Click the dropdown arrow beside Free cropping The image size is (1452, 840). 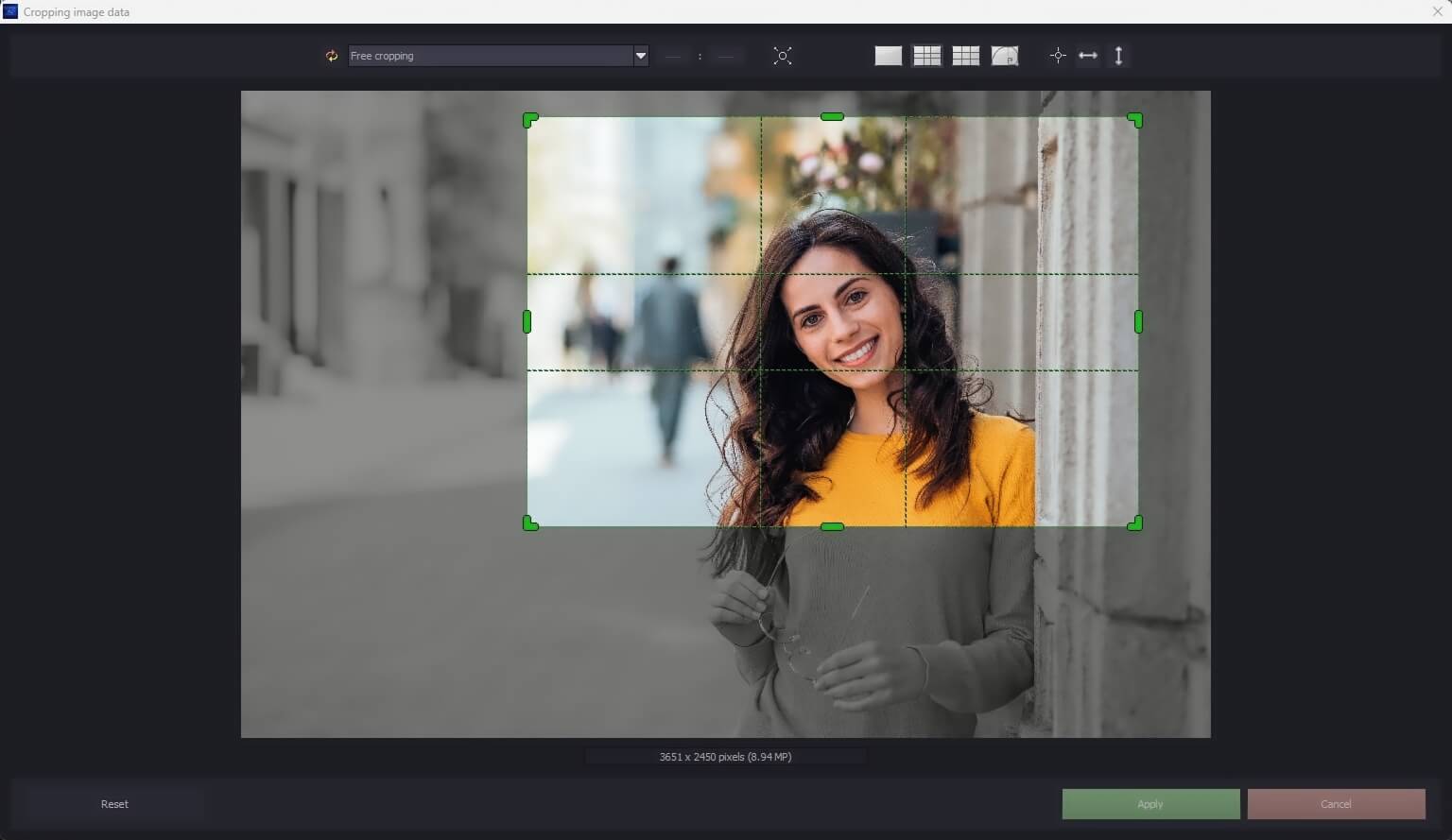coord(640,56)
